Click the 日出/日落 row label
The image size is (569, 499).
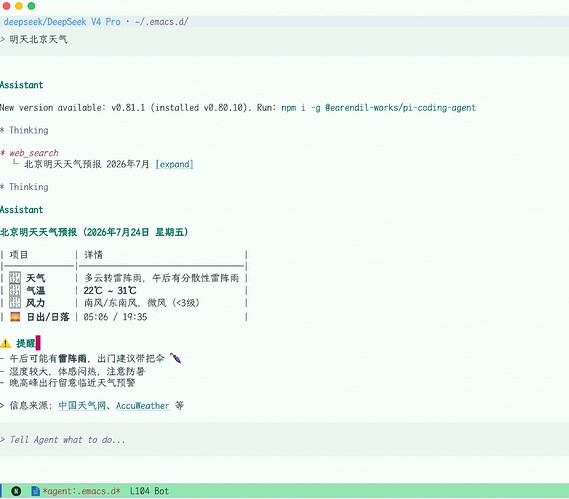point(48,317)
